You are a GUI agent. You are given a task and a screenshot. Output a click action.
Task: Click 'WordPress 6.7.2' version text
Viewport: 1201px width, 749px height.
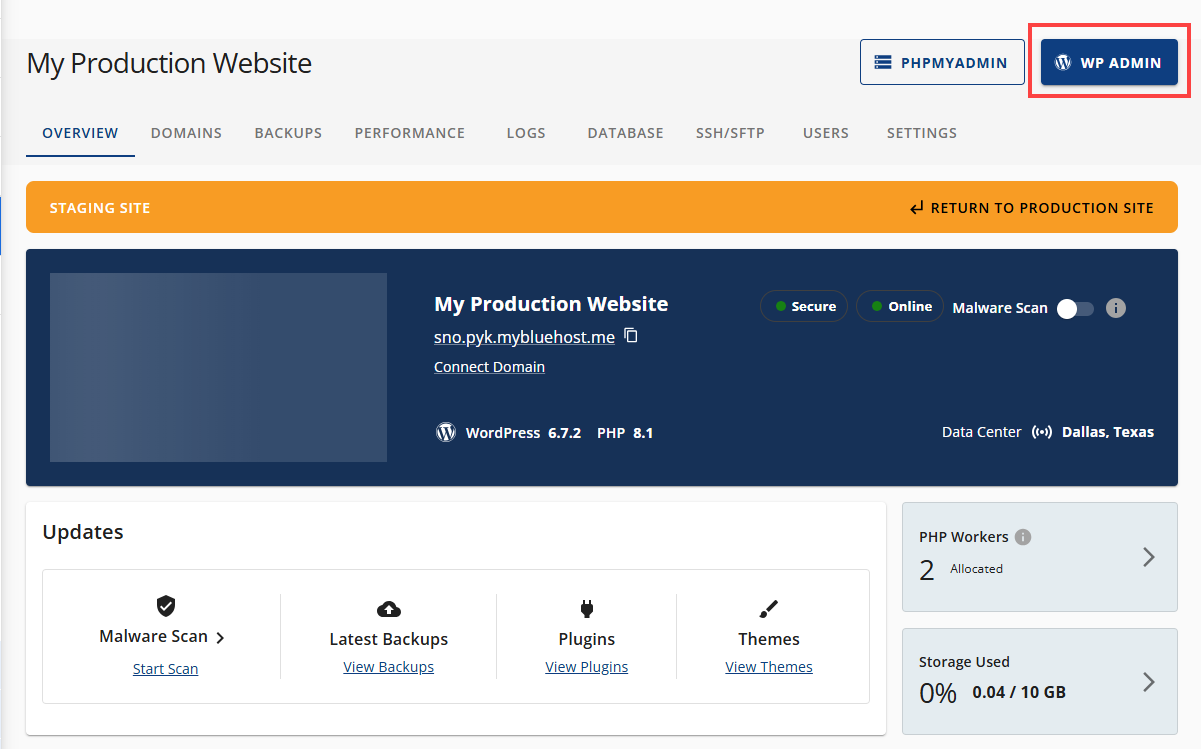tap(523, 433)
